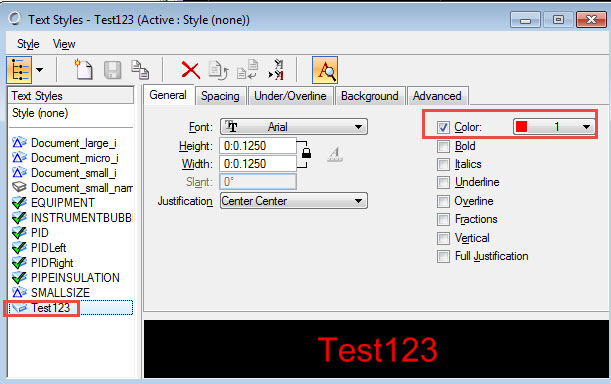Click the Height input field
Screen dimensions: 611x384
pos(258,146)
